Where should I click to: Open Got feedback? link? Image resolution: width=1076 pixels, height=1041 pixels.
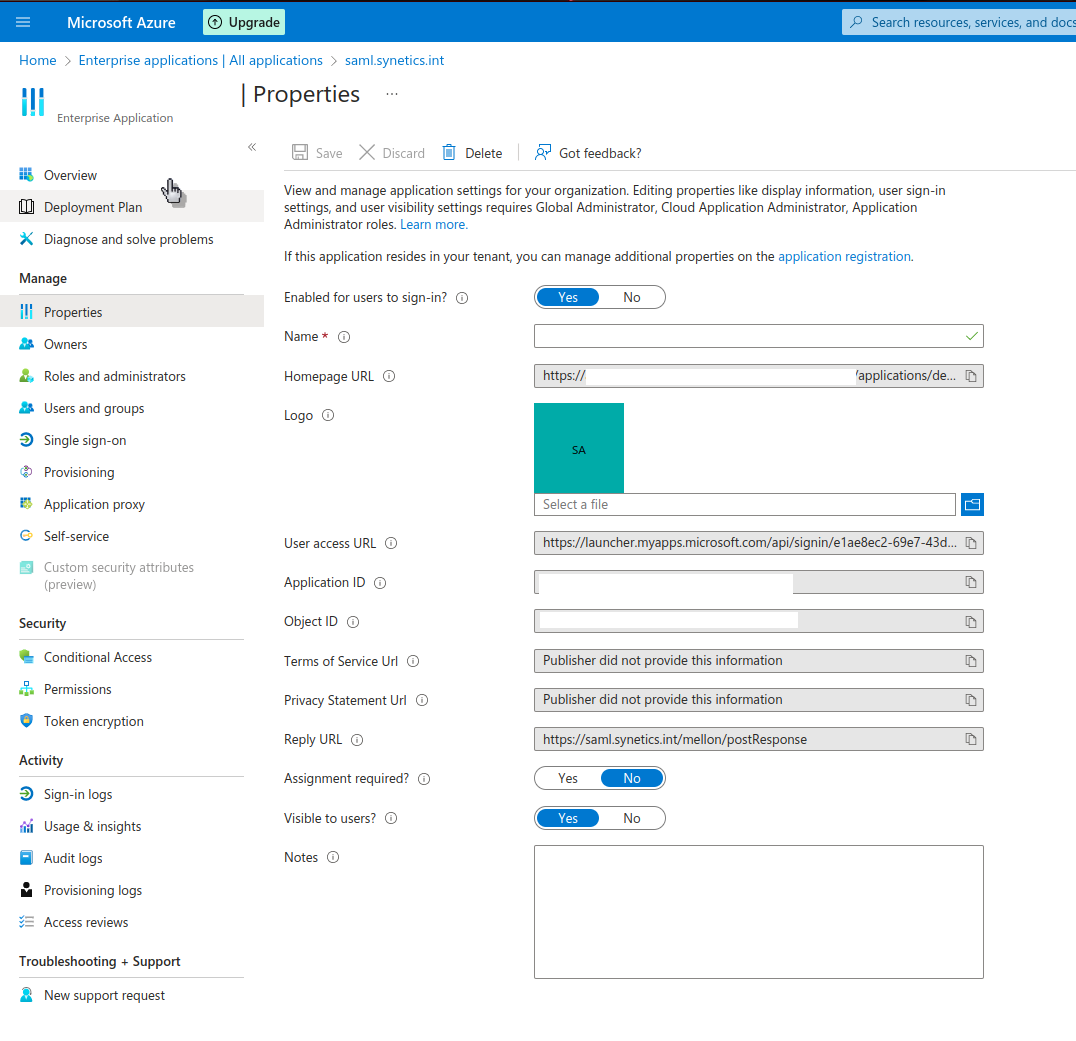point(588,153)
